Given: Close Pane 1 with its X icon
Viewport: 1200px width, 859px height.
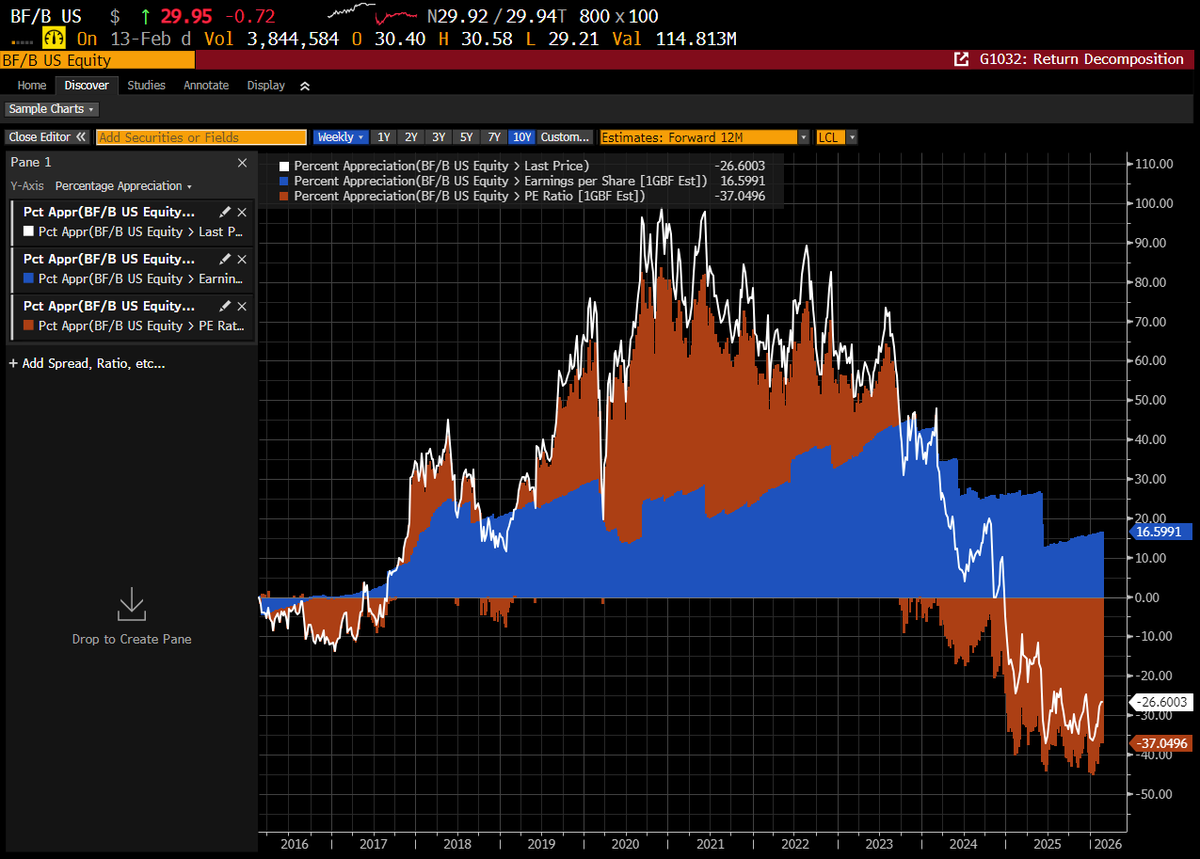Looking at the screenshot, I should [242, 162].
